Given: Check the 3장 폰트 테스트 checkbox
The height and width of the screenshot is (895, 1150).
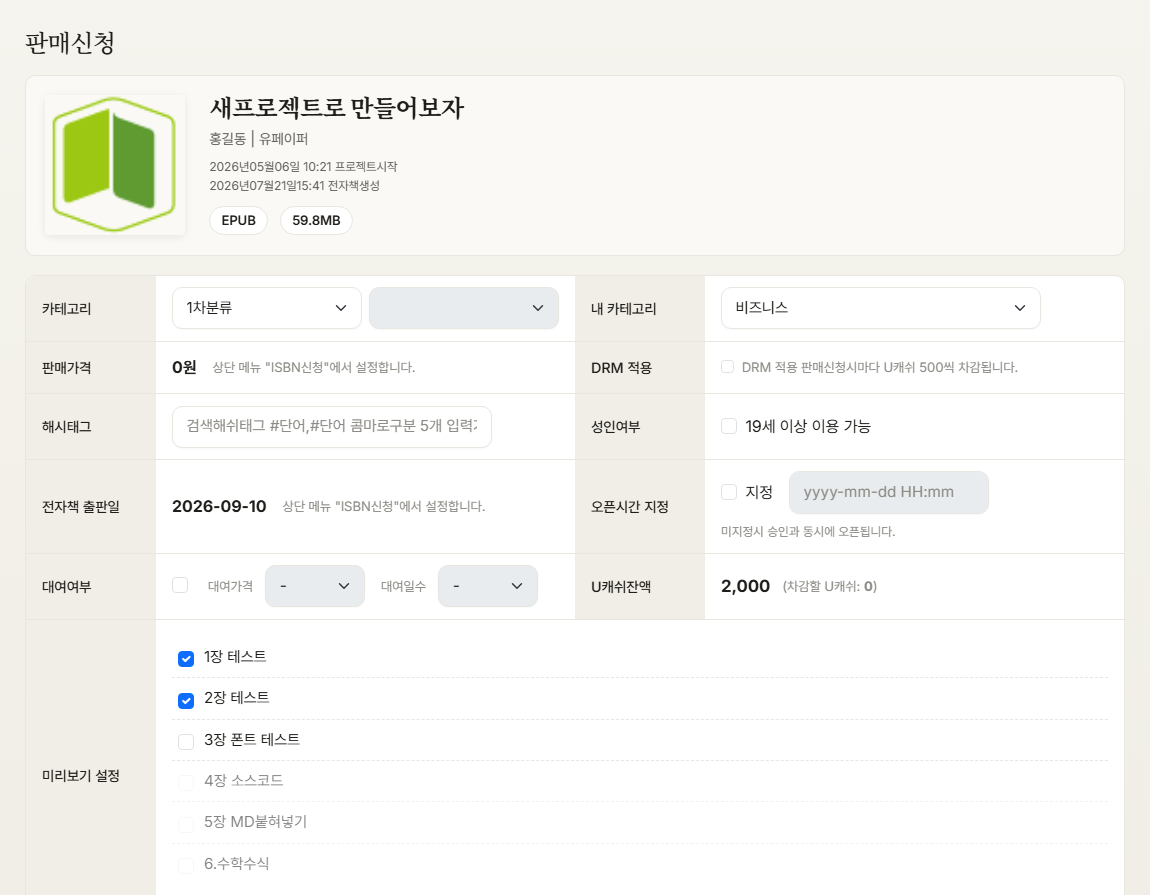Looking at the screenshot, I should tap(186, 742).
